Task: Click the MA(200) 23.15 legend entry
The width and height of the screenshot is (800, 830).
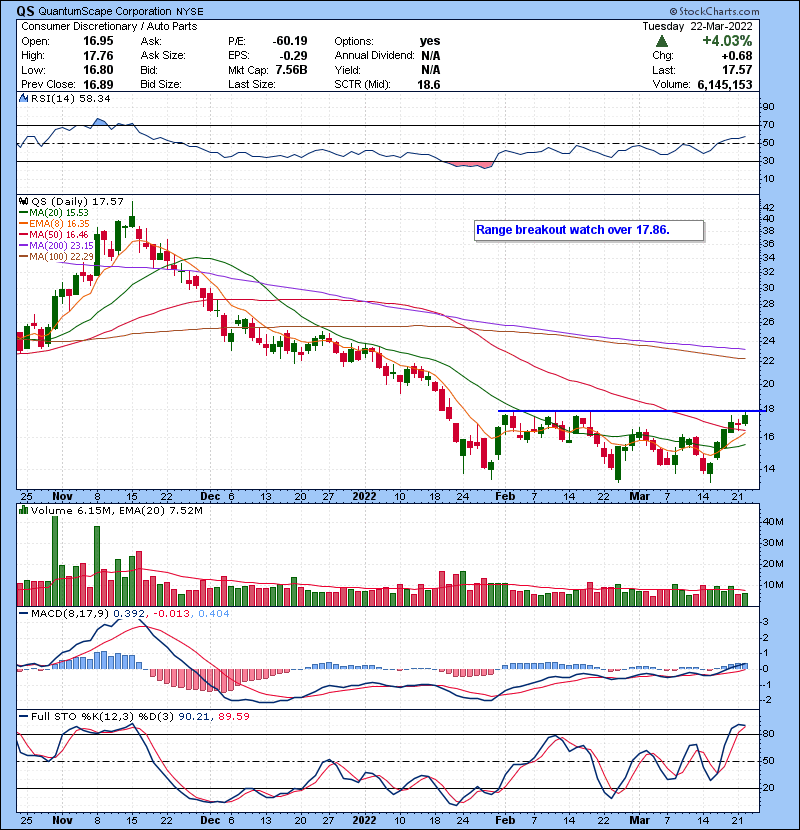Action: [x=56, y=246]
